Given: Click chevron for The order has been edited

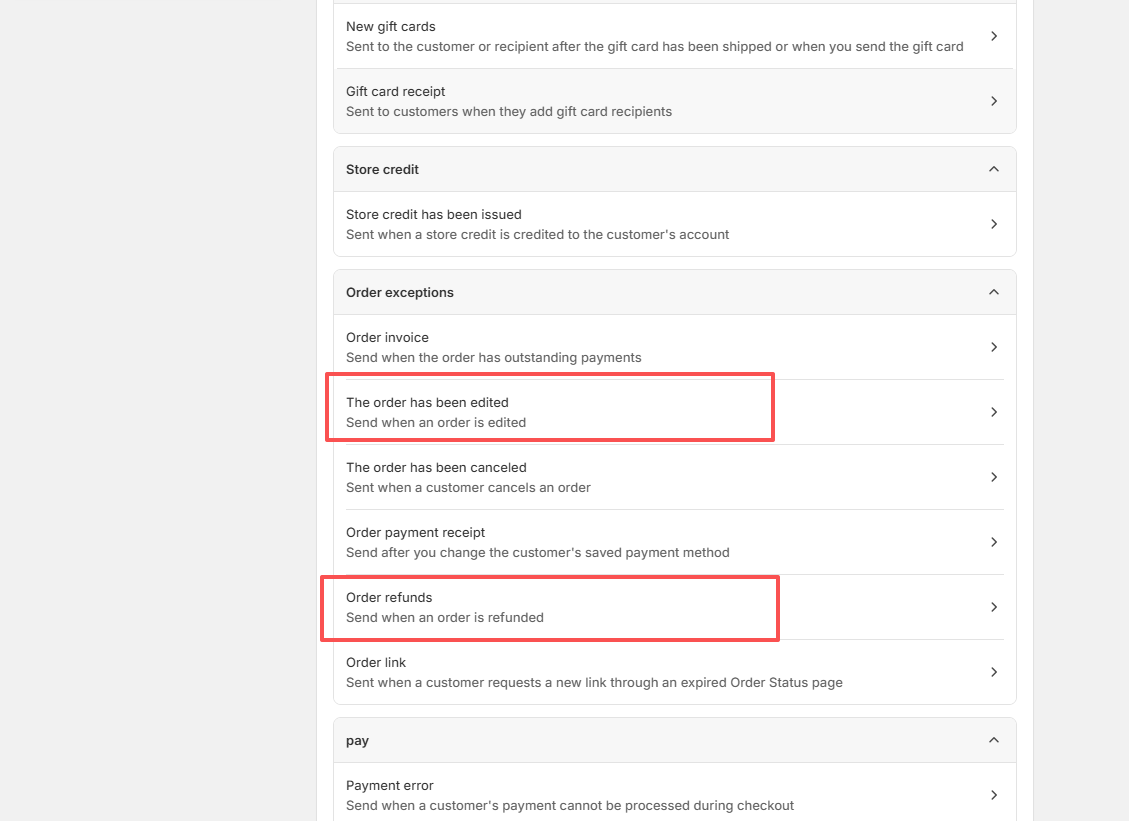Looking at the screenshot, I should pyautogui.click(x=993, y=412).
